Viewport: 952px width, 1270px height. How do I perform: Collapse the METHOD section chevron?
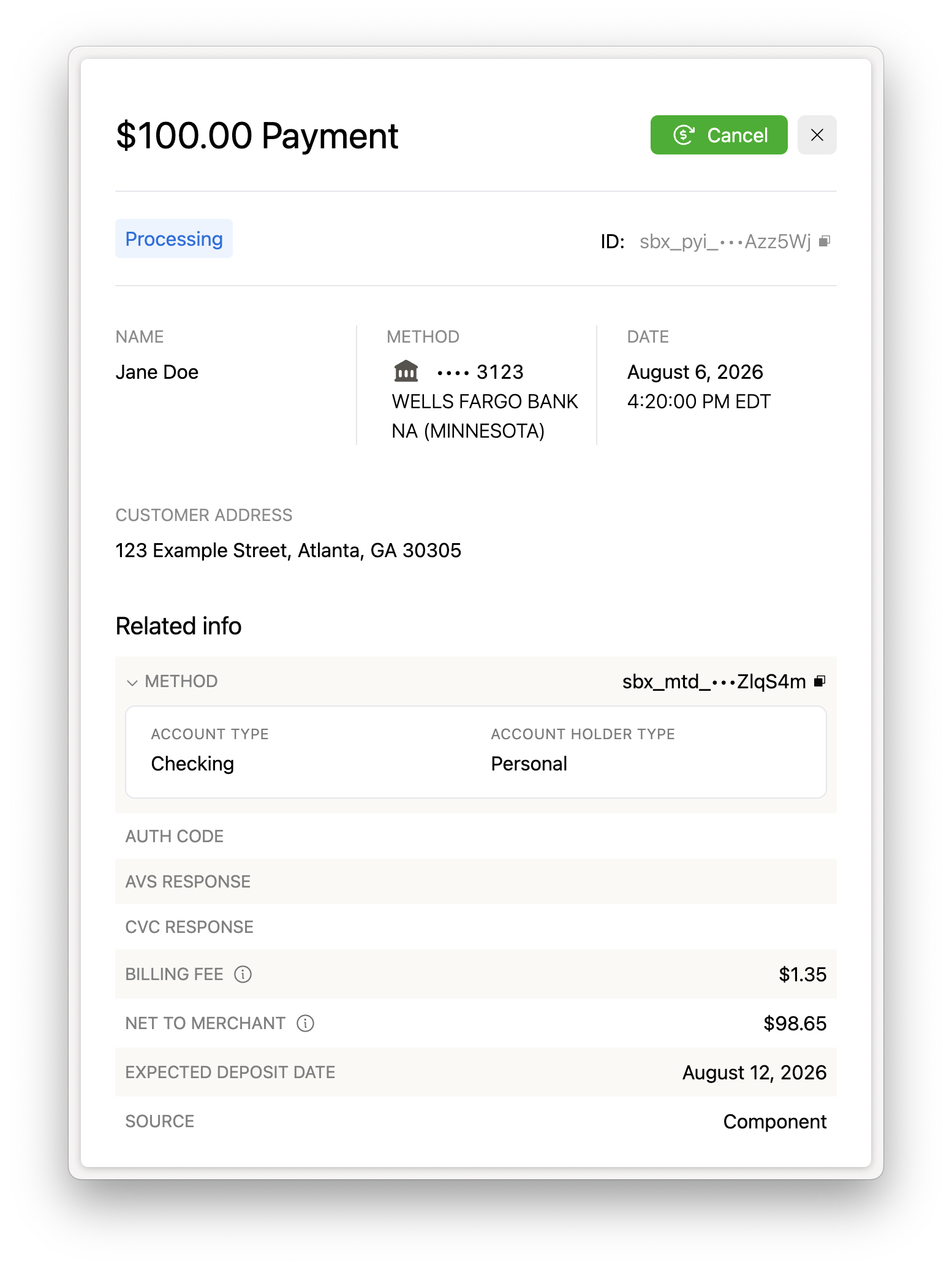pyautogui.click(x=132, y=682)
